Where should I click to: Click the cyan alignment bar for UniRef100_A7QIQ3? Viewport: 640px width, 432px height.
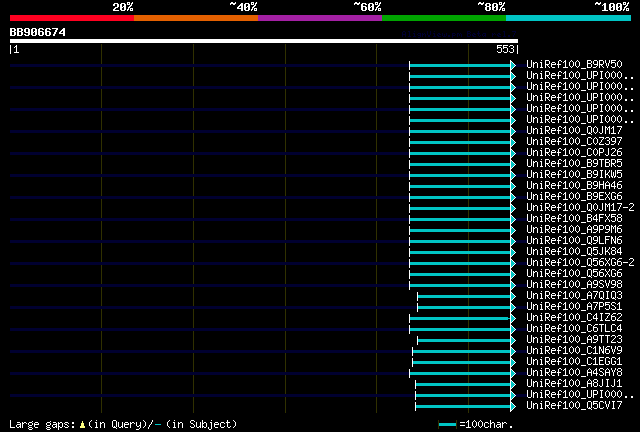[464, 296]
